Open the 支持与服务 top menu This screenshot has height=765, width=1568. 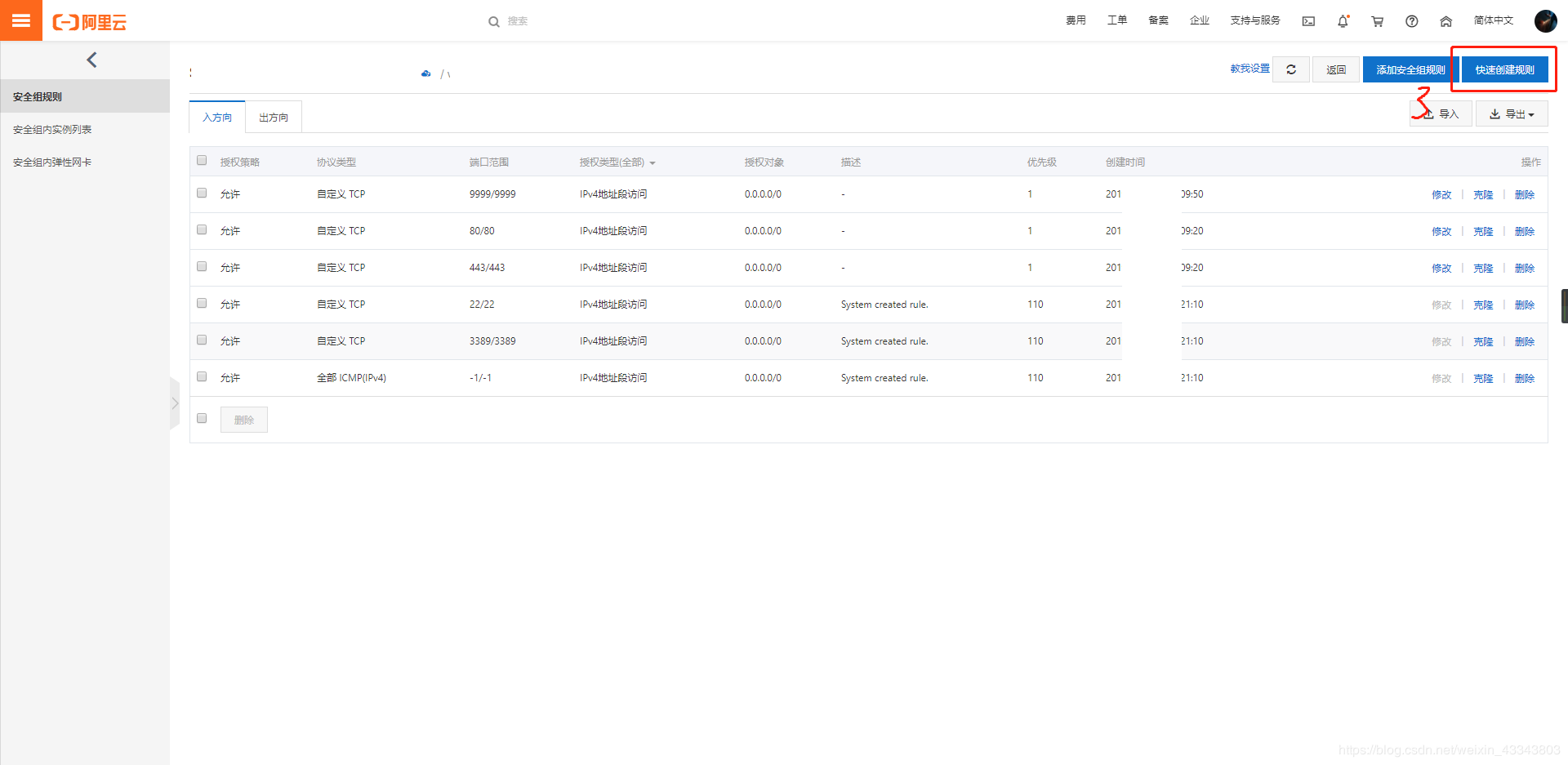(x=1255, y=20)
